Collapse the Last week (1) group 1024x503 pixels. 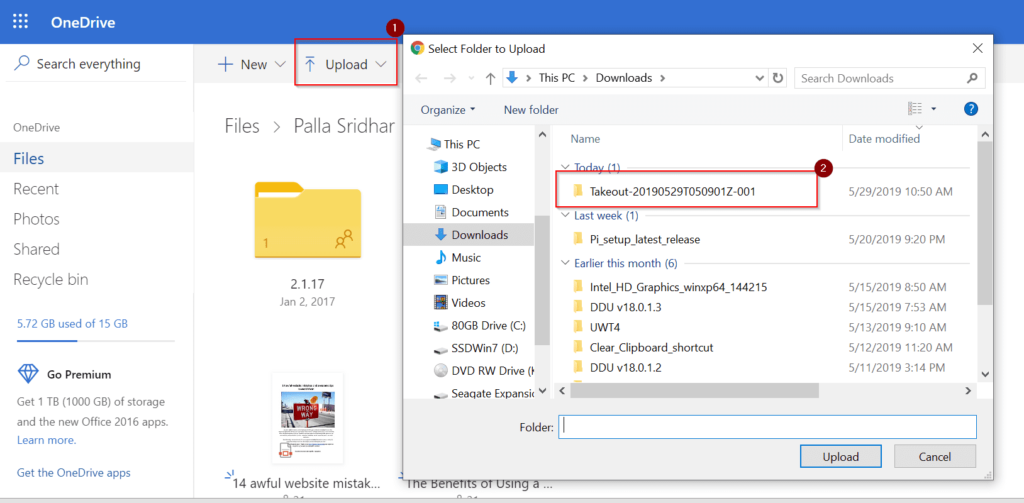(565, 215)
